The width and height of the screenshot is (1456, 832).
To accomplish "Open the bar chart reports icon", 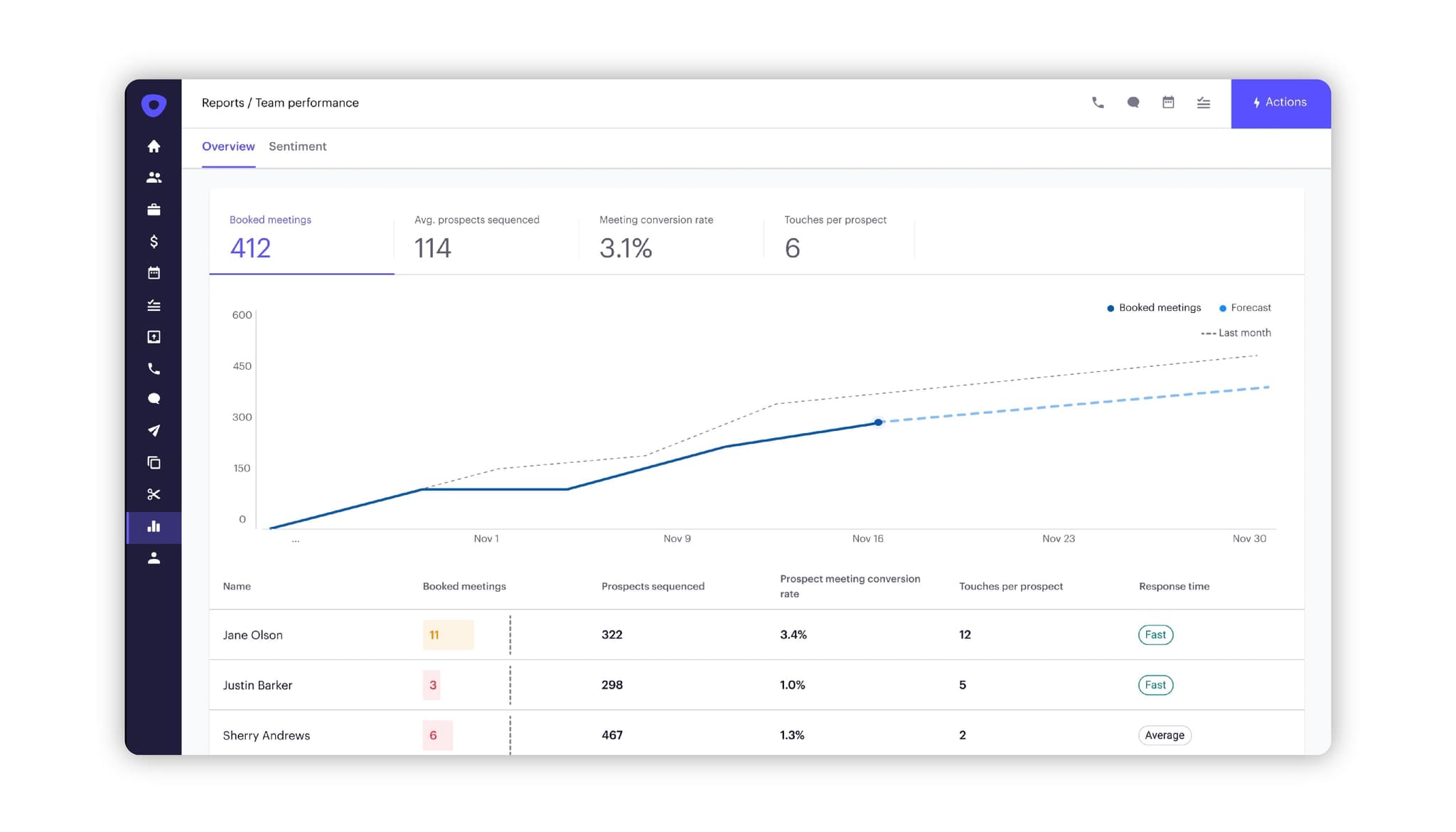I will 154,527.
